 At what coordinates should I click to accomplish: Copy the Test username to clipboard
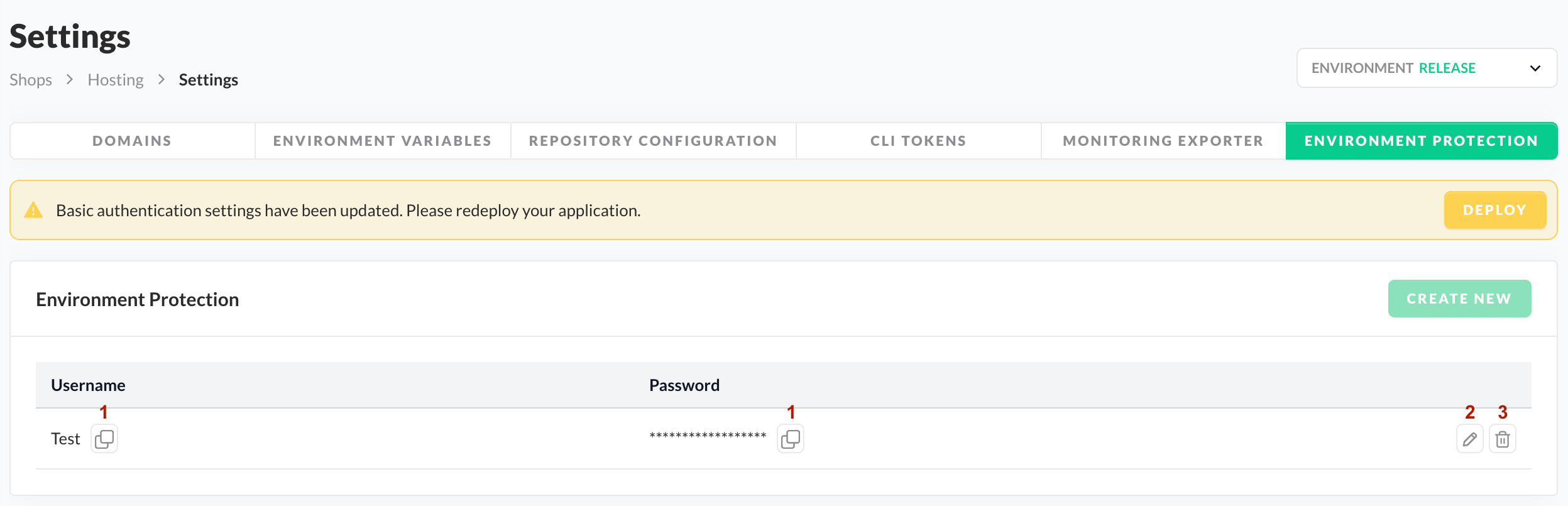[x=104, y=439]
